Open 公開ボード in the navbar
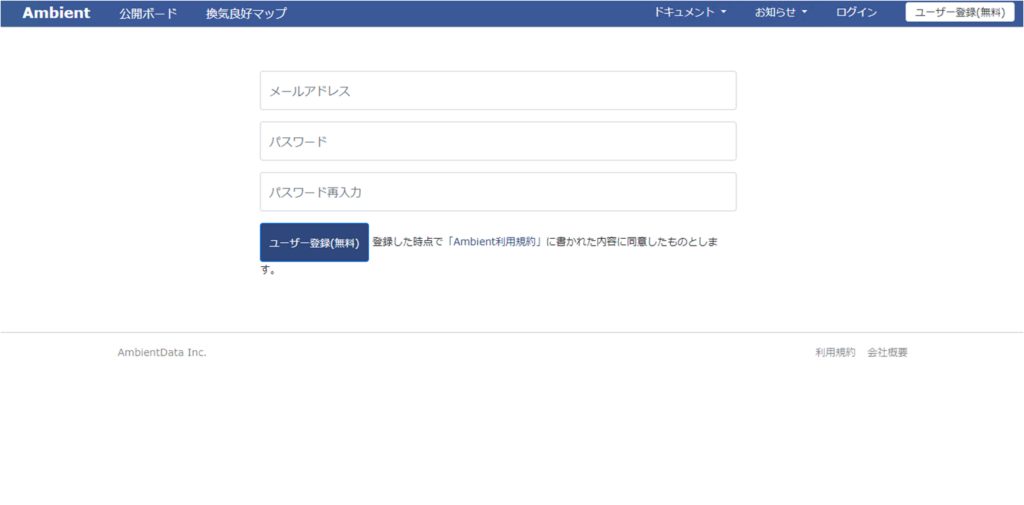The height and width of the screenshot is (505, 1024). pyautogui.click(x=148, y=13)
